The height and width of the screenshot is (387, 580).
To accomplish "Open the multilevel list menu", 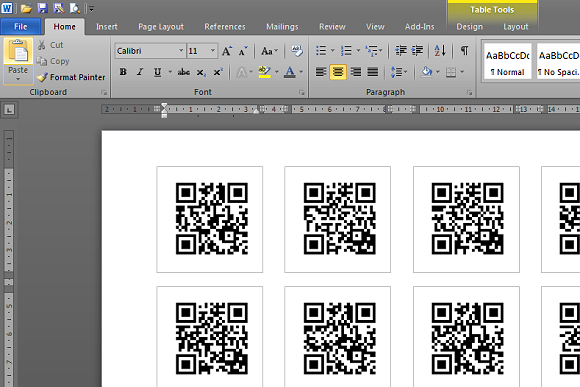I will click(373, 51).
